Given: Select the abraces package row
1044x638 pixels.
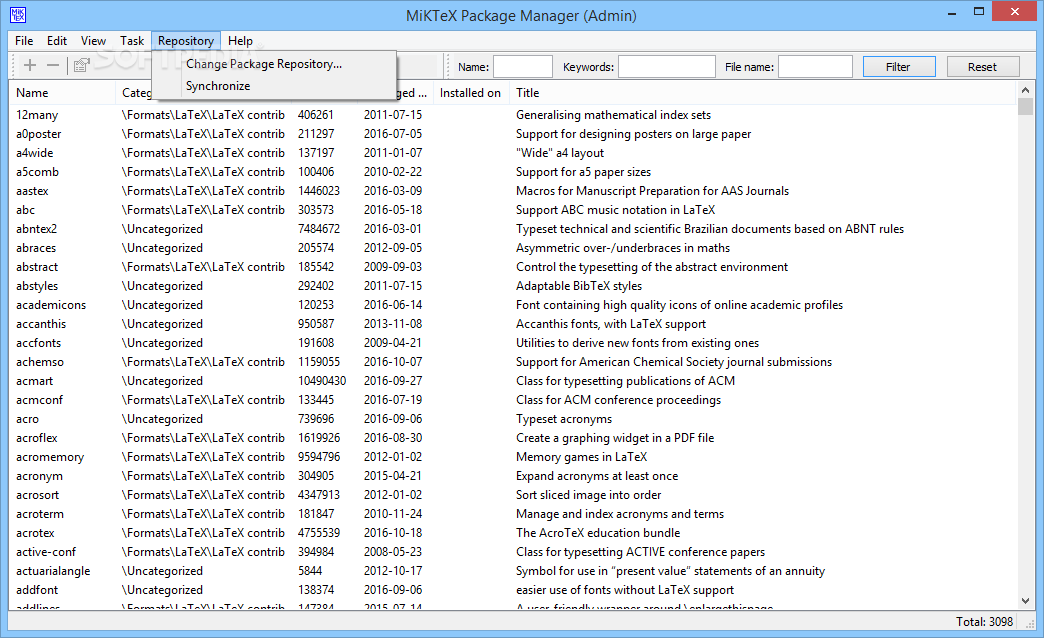Looking at the screenshot, I should [x=513, y=248].
